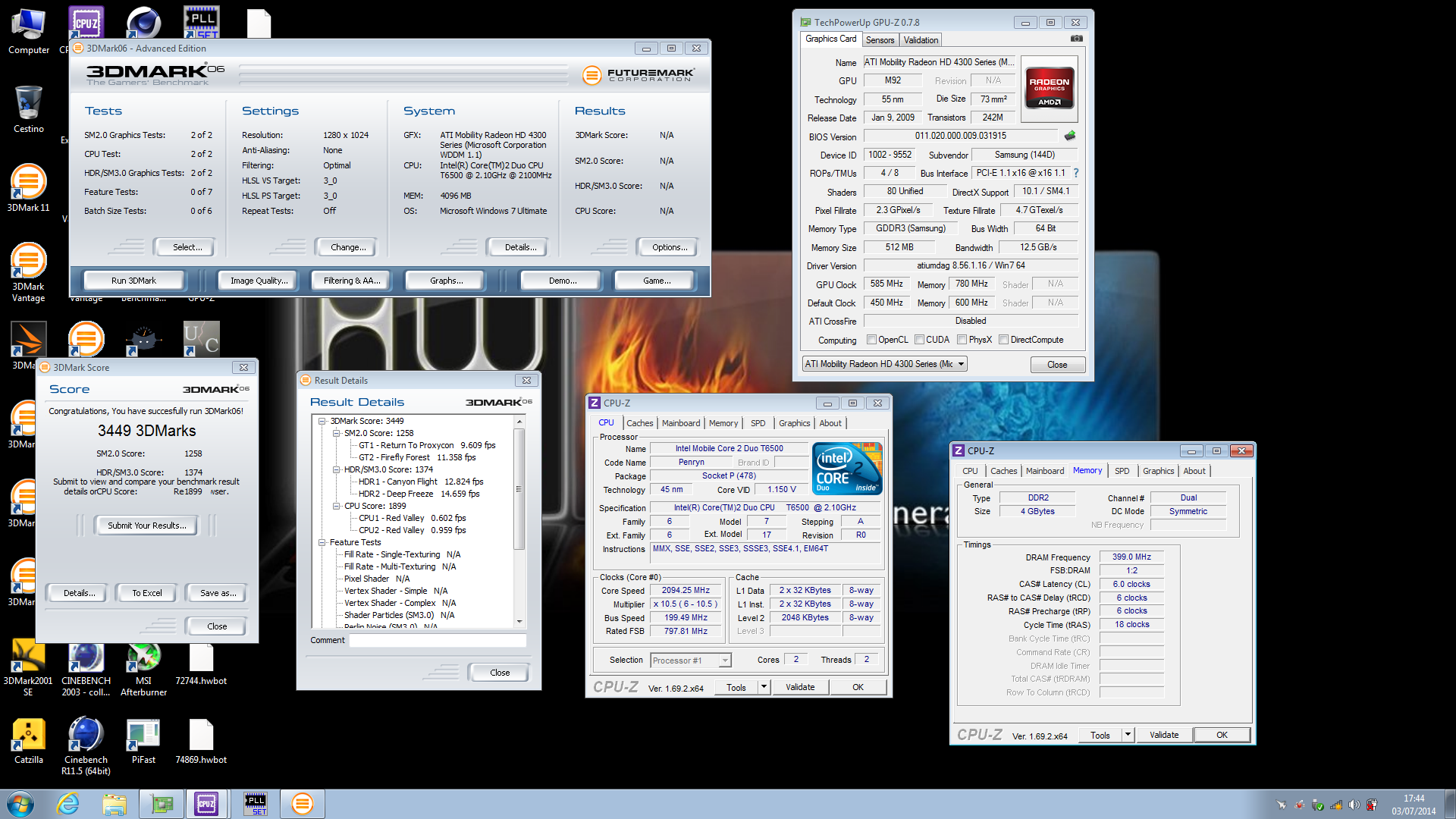Open the Cestino recycle bin icon
The height and width of the screenshot is (819, 1456).
pos(29,110)
